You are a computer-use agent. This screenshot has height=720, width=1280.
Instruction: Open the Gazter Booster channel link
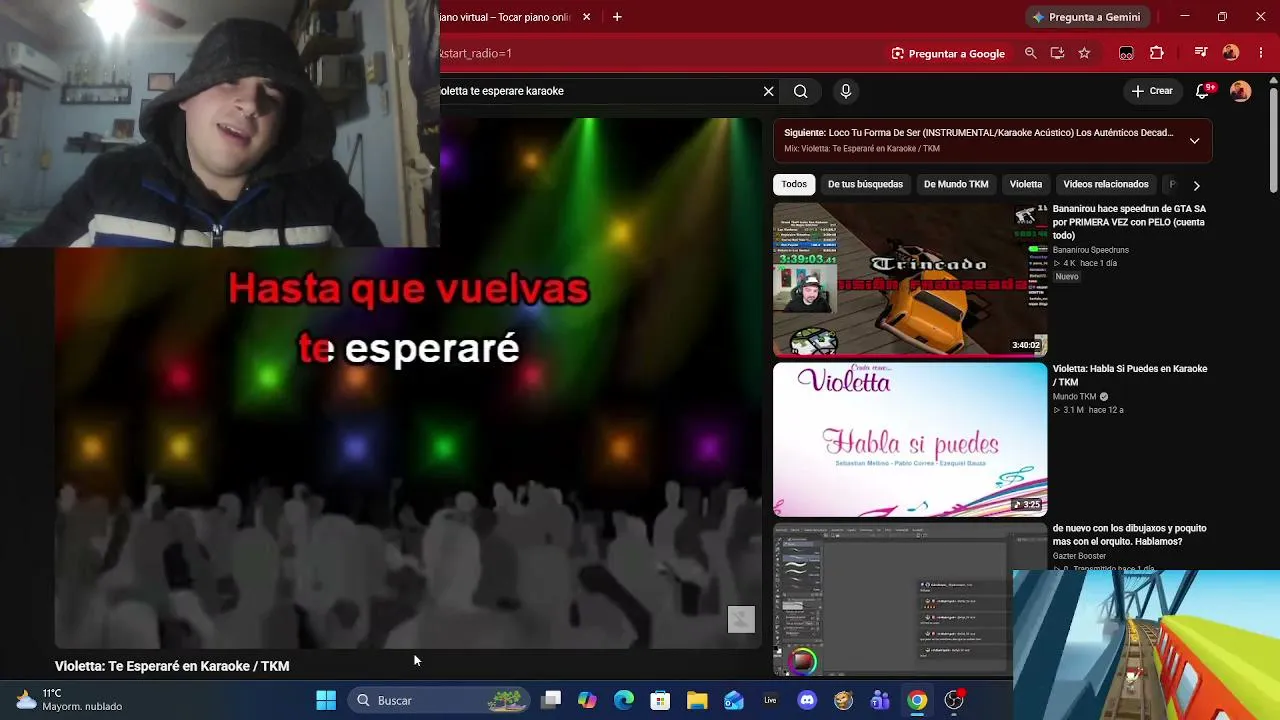1080,556
